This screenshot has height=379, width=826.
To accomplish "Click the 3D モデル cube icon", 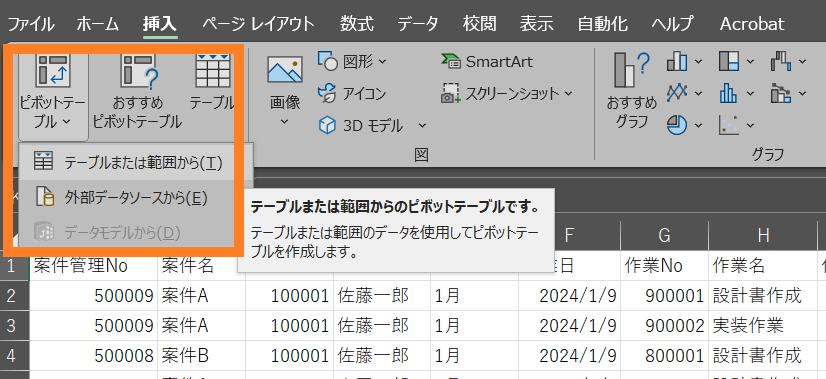I will tap(328, 126).
